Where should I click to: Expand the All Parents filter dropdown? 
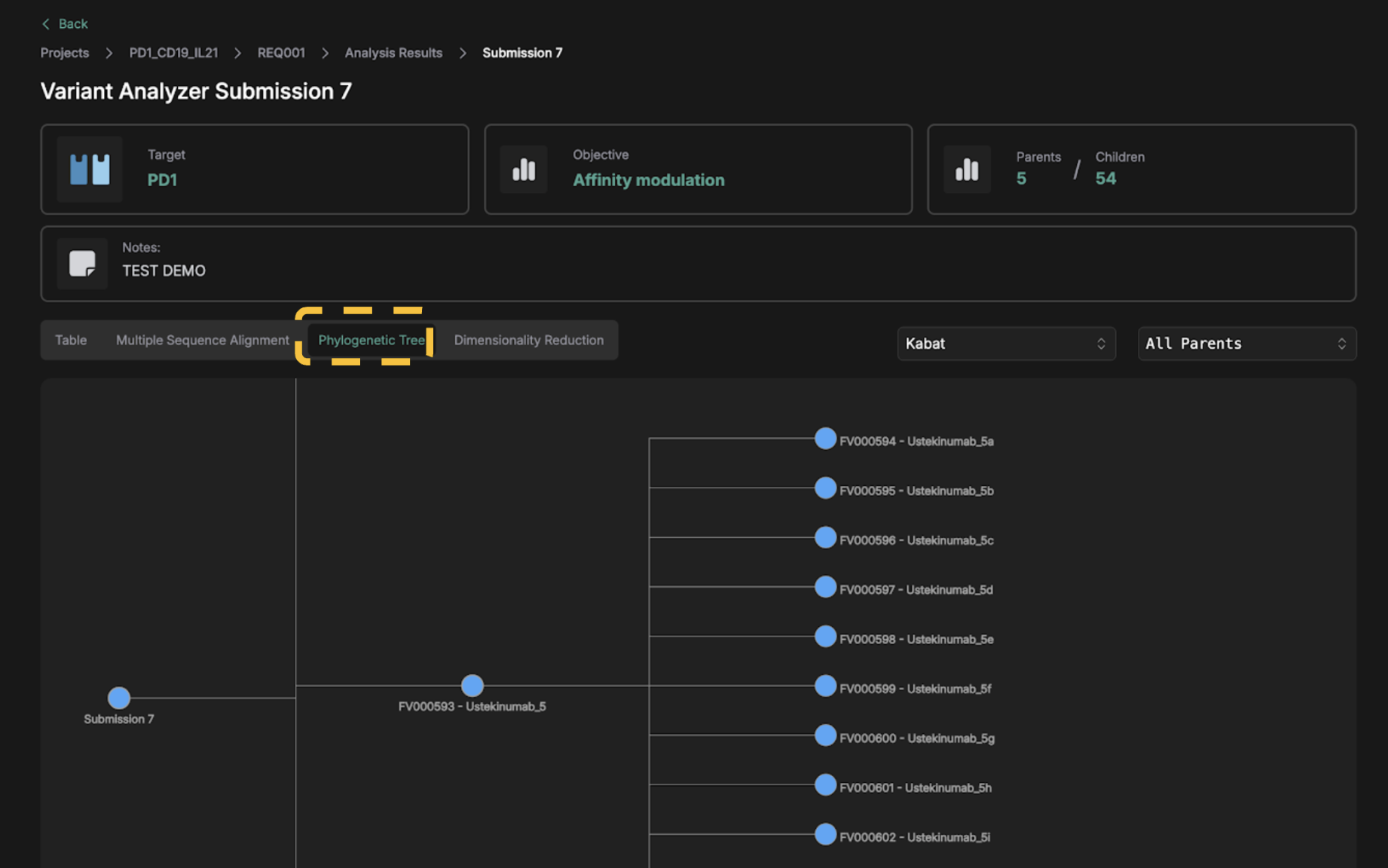point(1246,344)
